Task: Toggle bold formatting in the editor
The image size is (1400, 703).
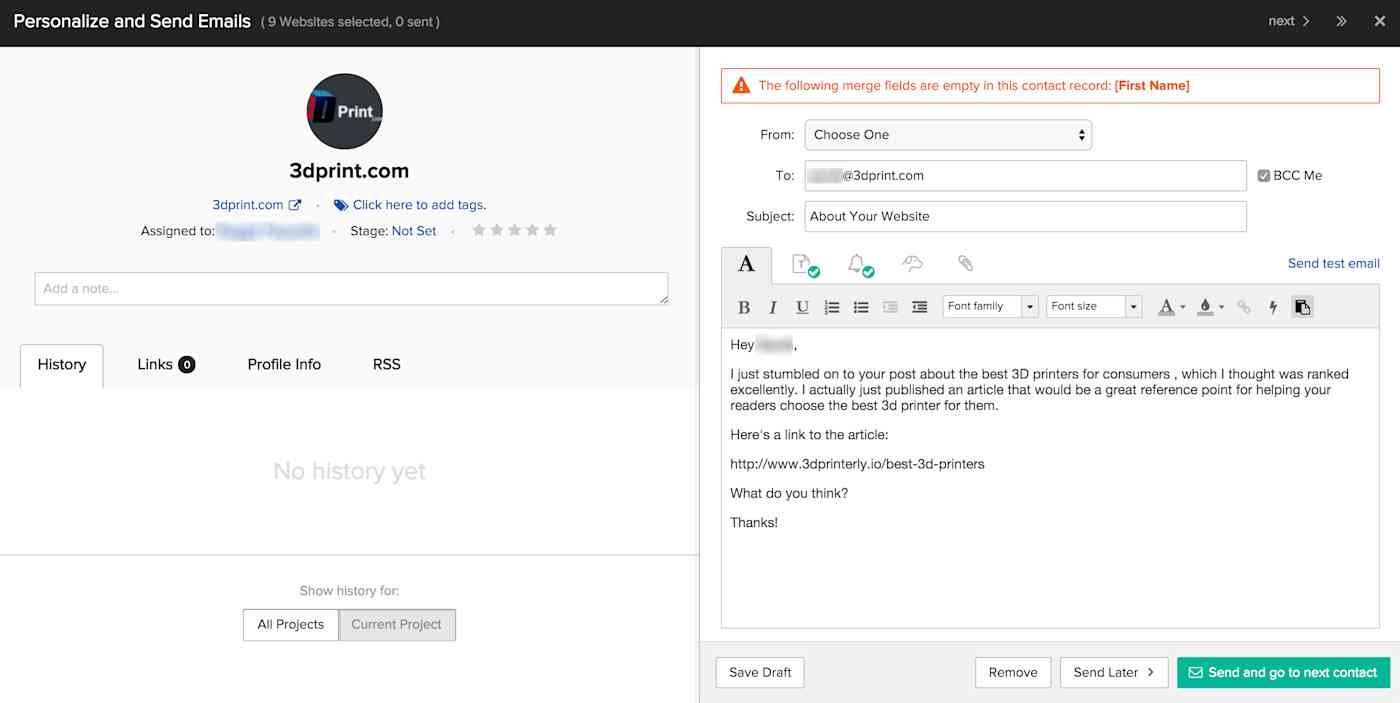Action: (744, 306)
